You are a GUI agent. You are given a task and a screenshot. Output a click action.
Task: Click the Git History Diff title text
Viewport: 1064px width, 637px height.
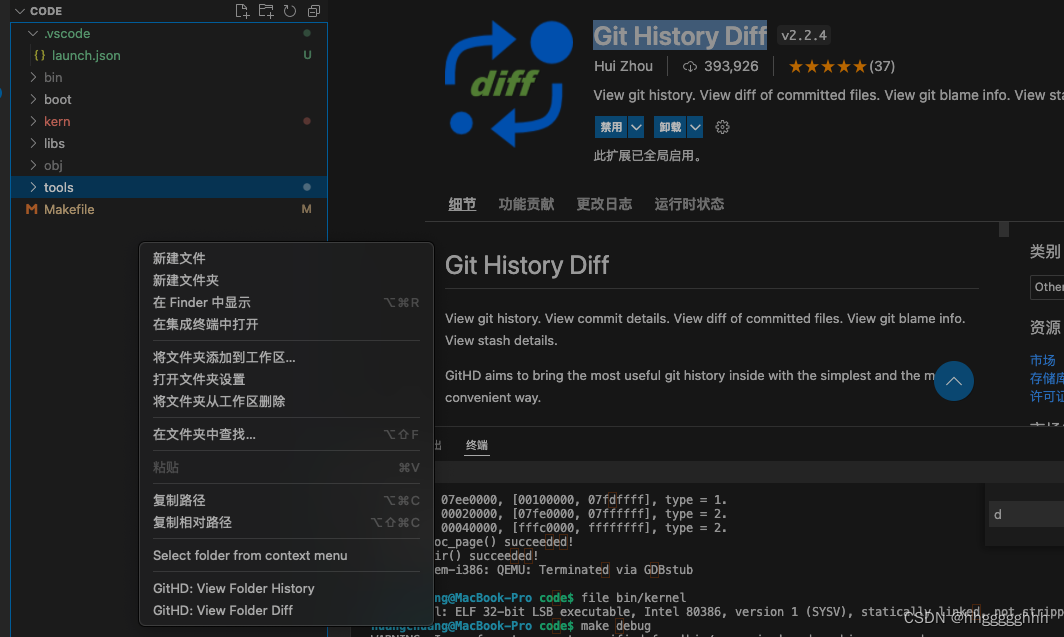pos(680,35)
